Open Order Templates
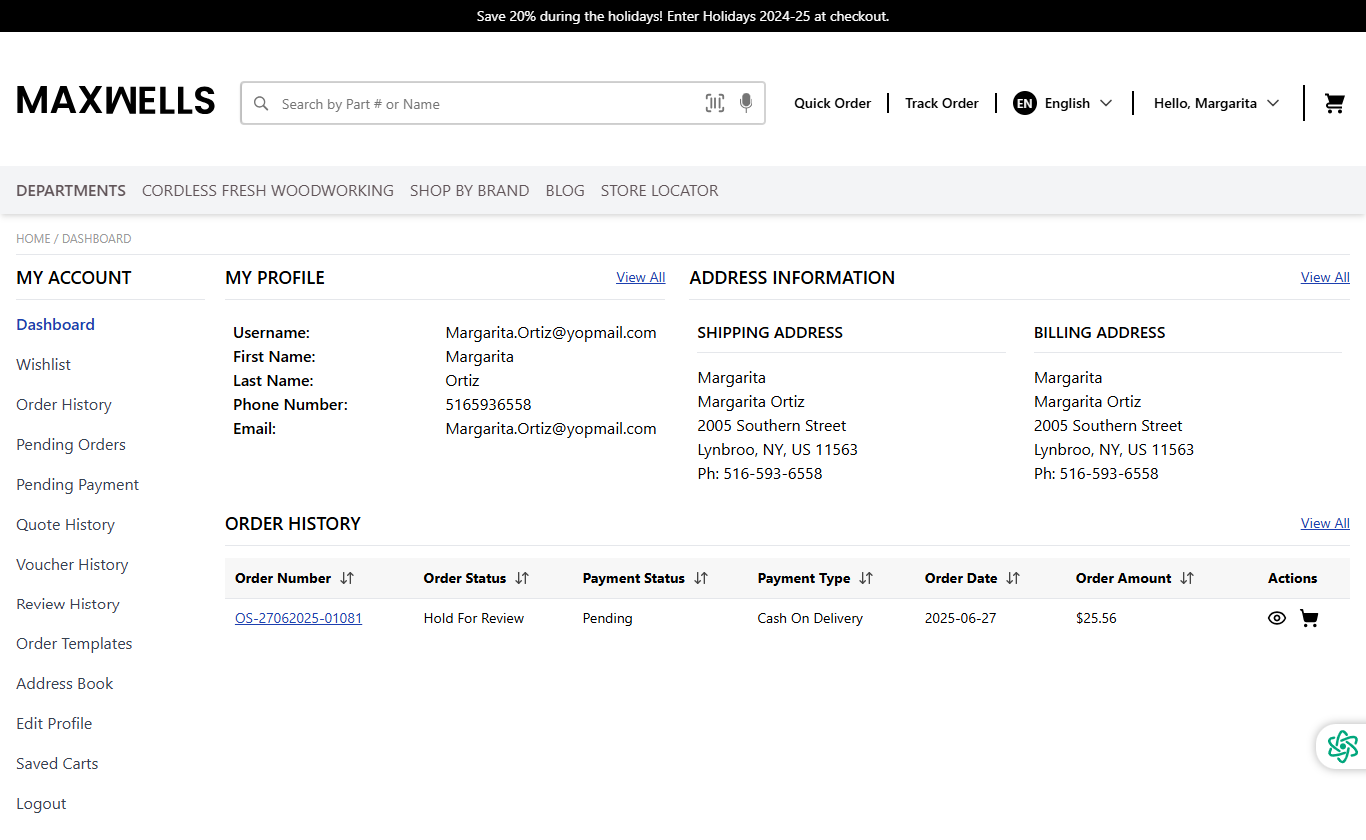The height and width of the screenshot is (840, 1366). (x=74, y=644)
